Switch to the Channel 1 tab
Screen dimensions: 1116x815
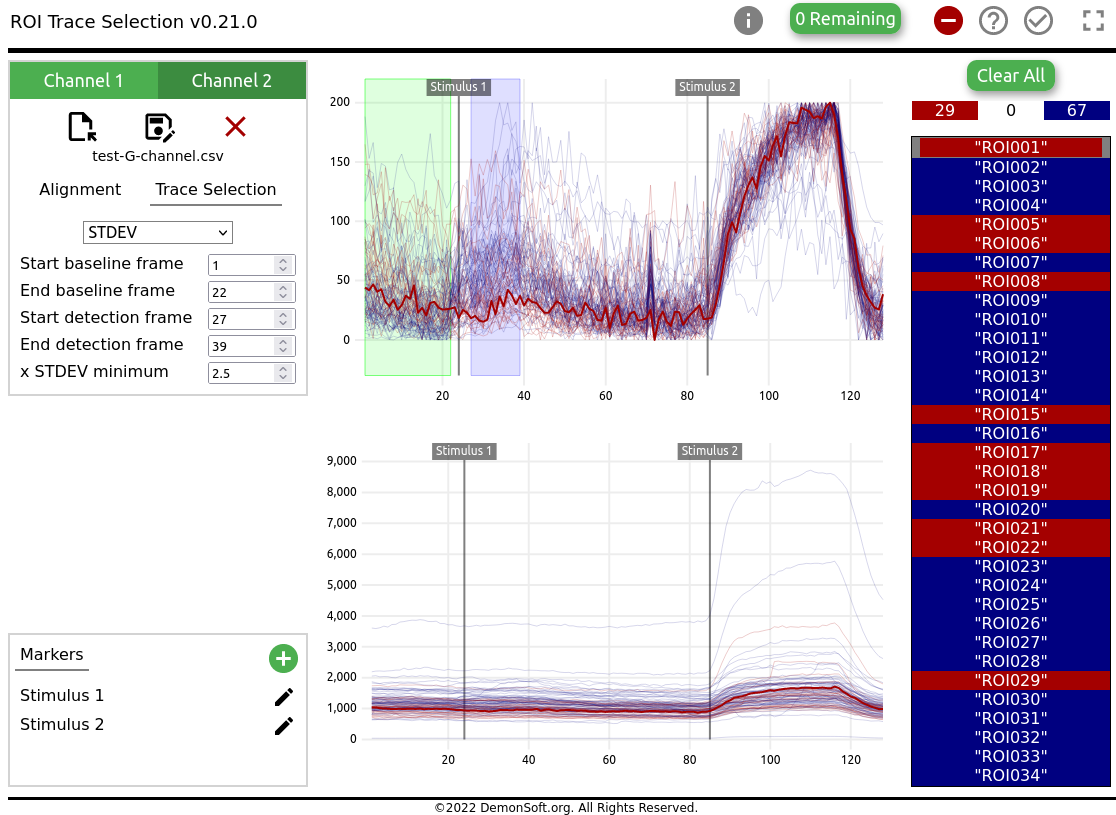pyautogui.click(x=84, y=80)
